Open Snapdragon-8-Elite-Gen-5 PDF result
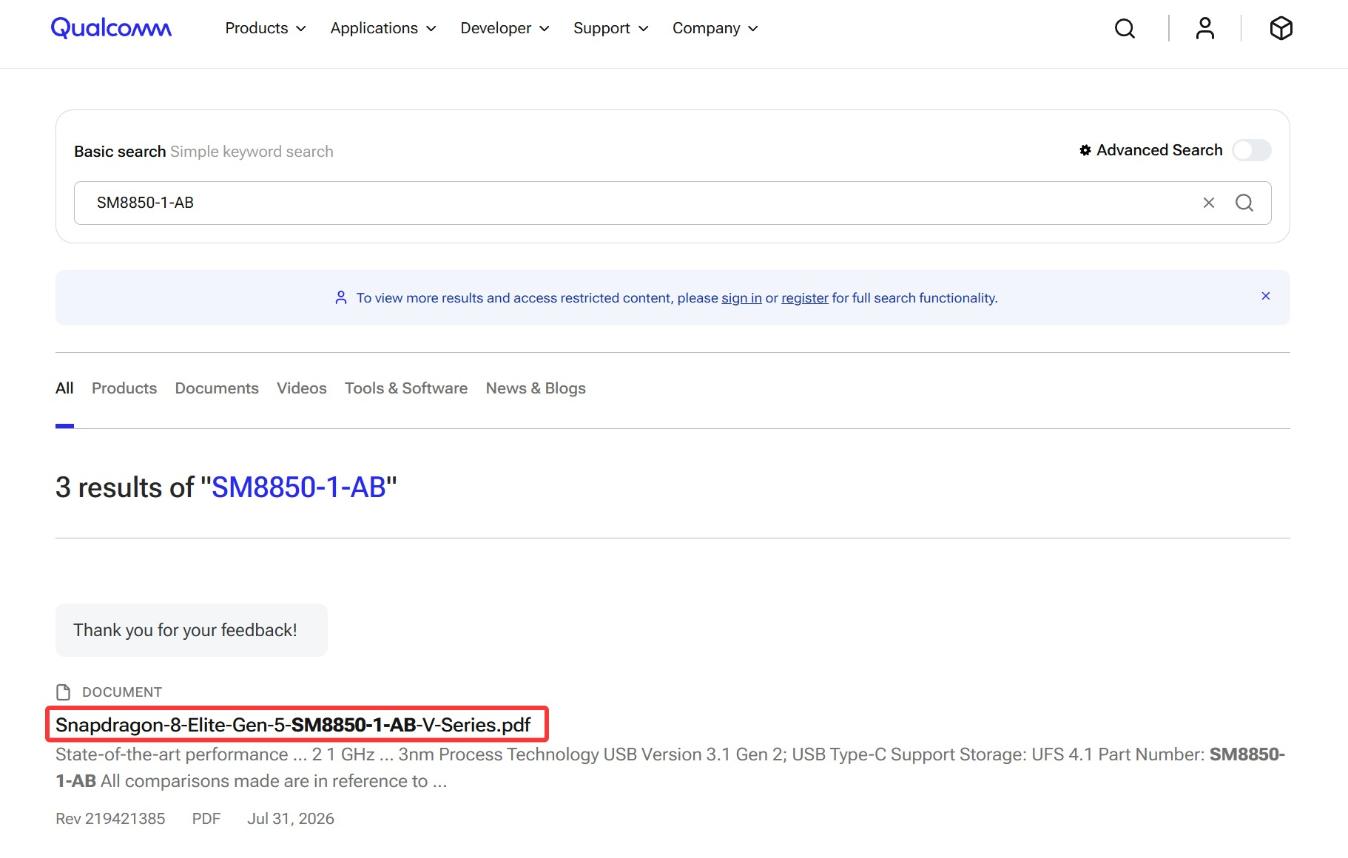Screen dimensions: 1348x858 [x=293, y=725]
